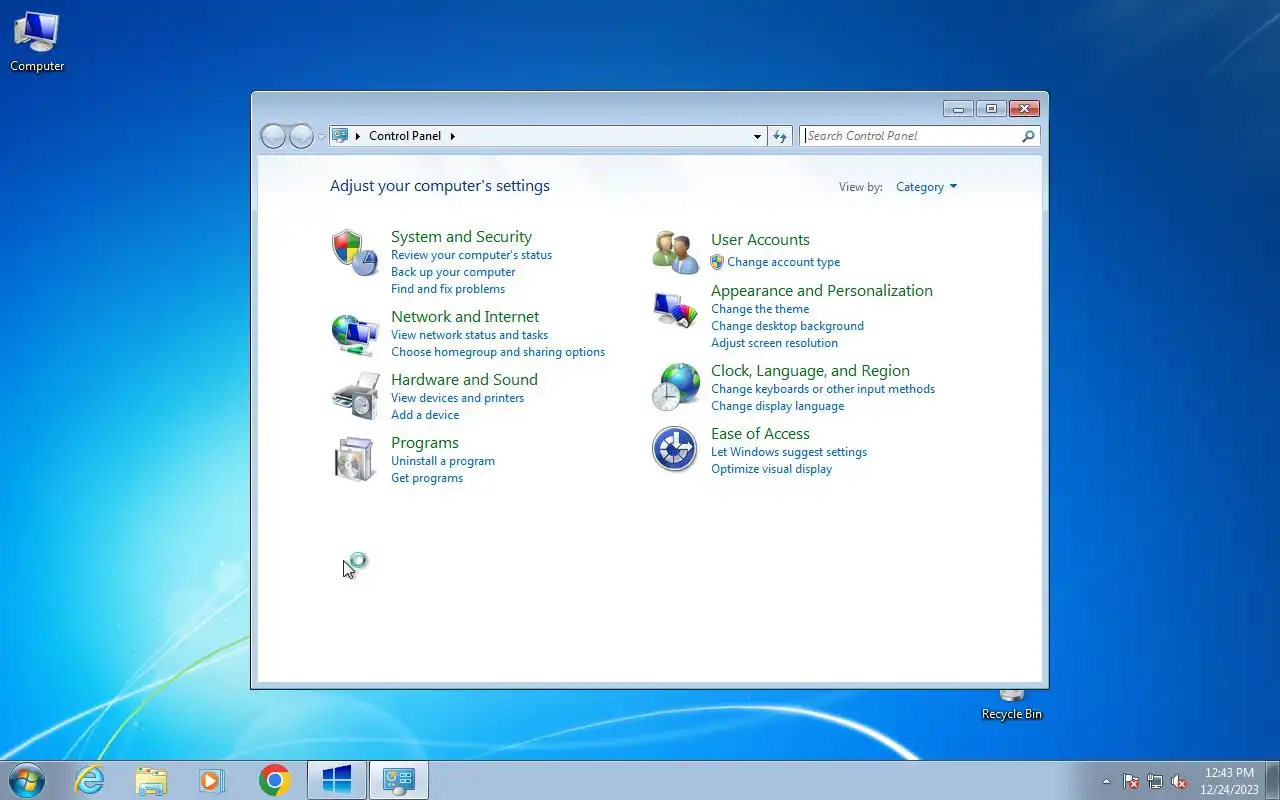This screenshot has width=1280, height=800.
Task: Open the User Accounts people icon
Action: point(675,252)
